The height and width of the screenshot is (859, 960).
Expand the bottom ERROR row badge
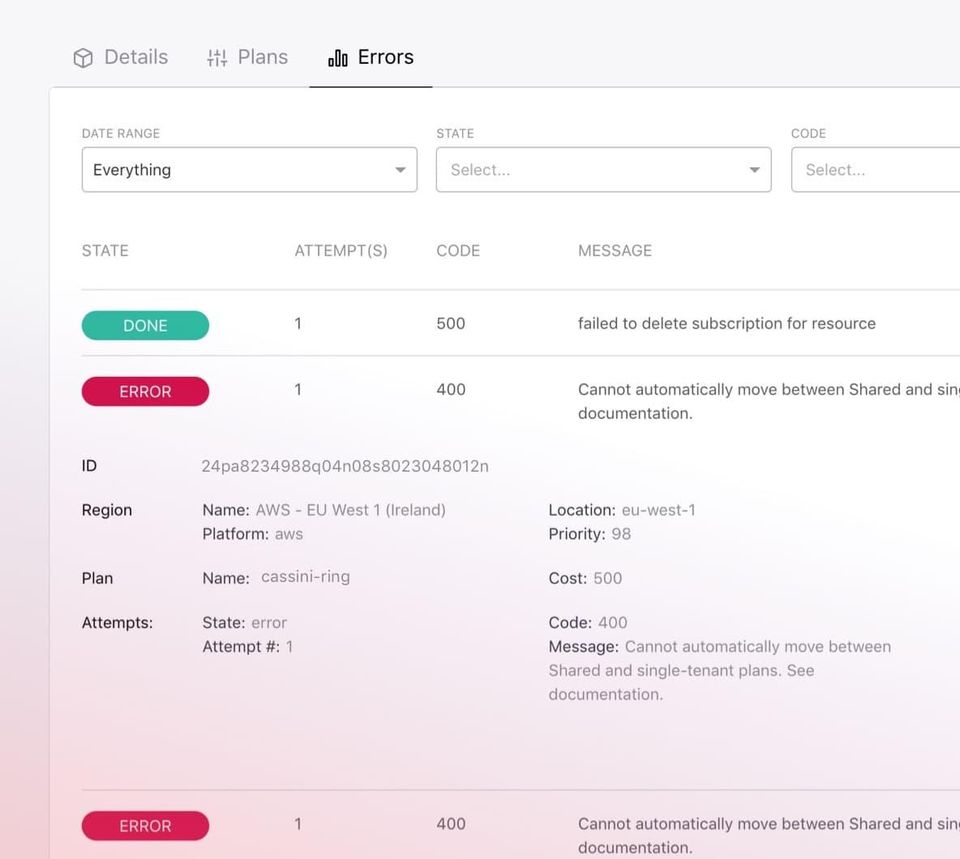(x=145, y=825)
